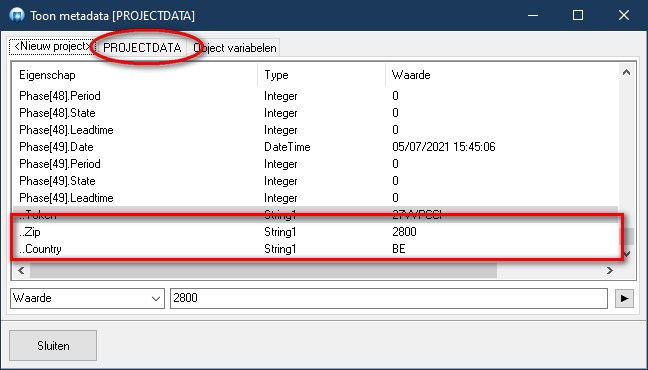The height and width of the screenshot is (370, 648).
Task: Select the Phase[49].Date row
Action: [316, 147]
